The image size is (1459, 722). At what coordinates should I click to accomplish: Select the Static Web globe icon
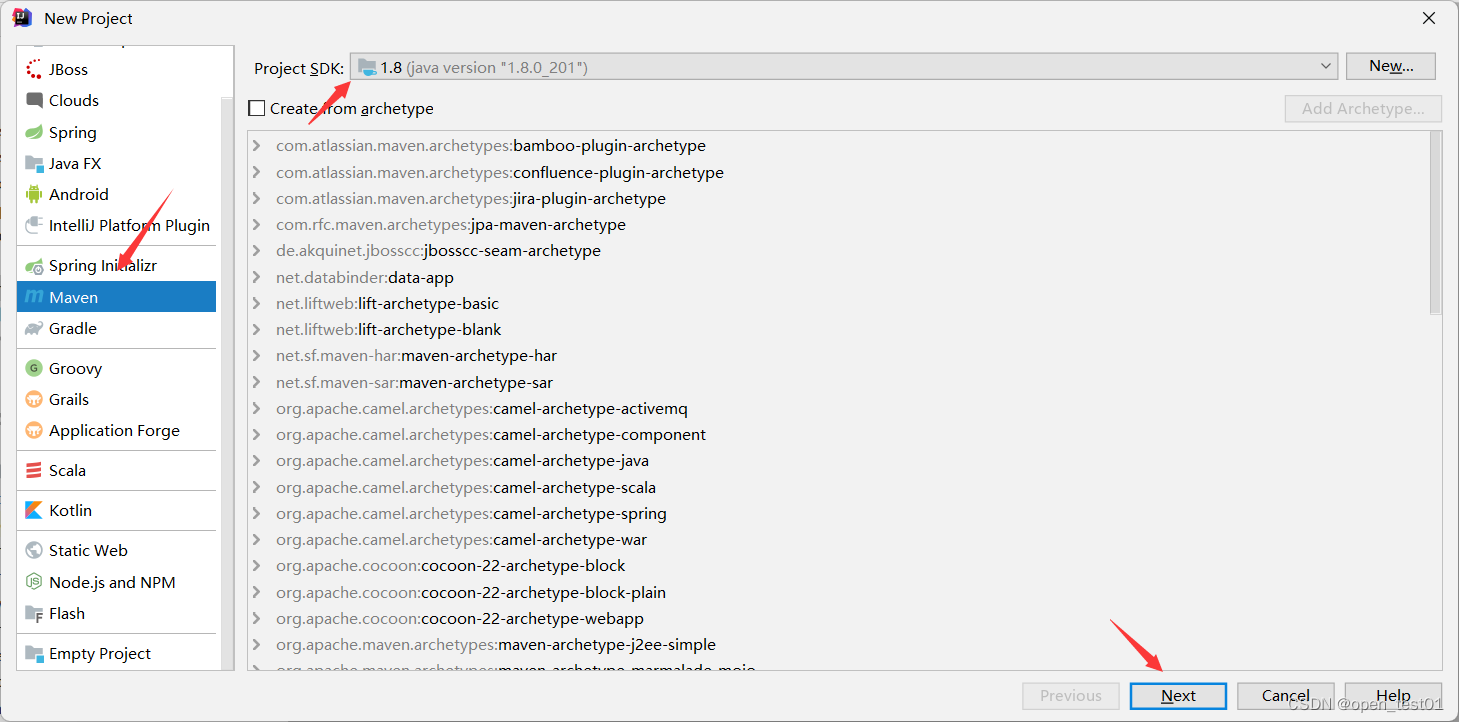click(x=34, y=550)
